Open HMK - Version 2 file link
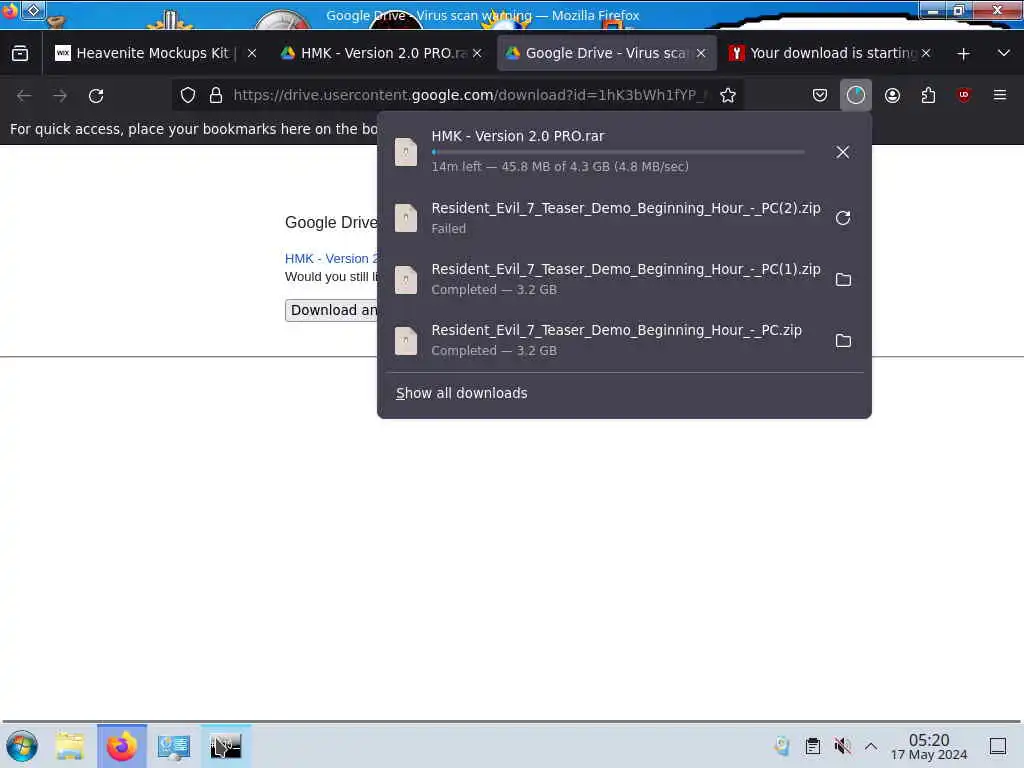Image resolution: width=1024 pixels, height=768 pixels. coord(332,259)
